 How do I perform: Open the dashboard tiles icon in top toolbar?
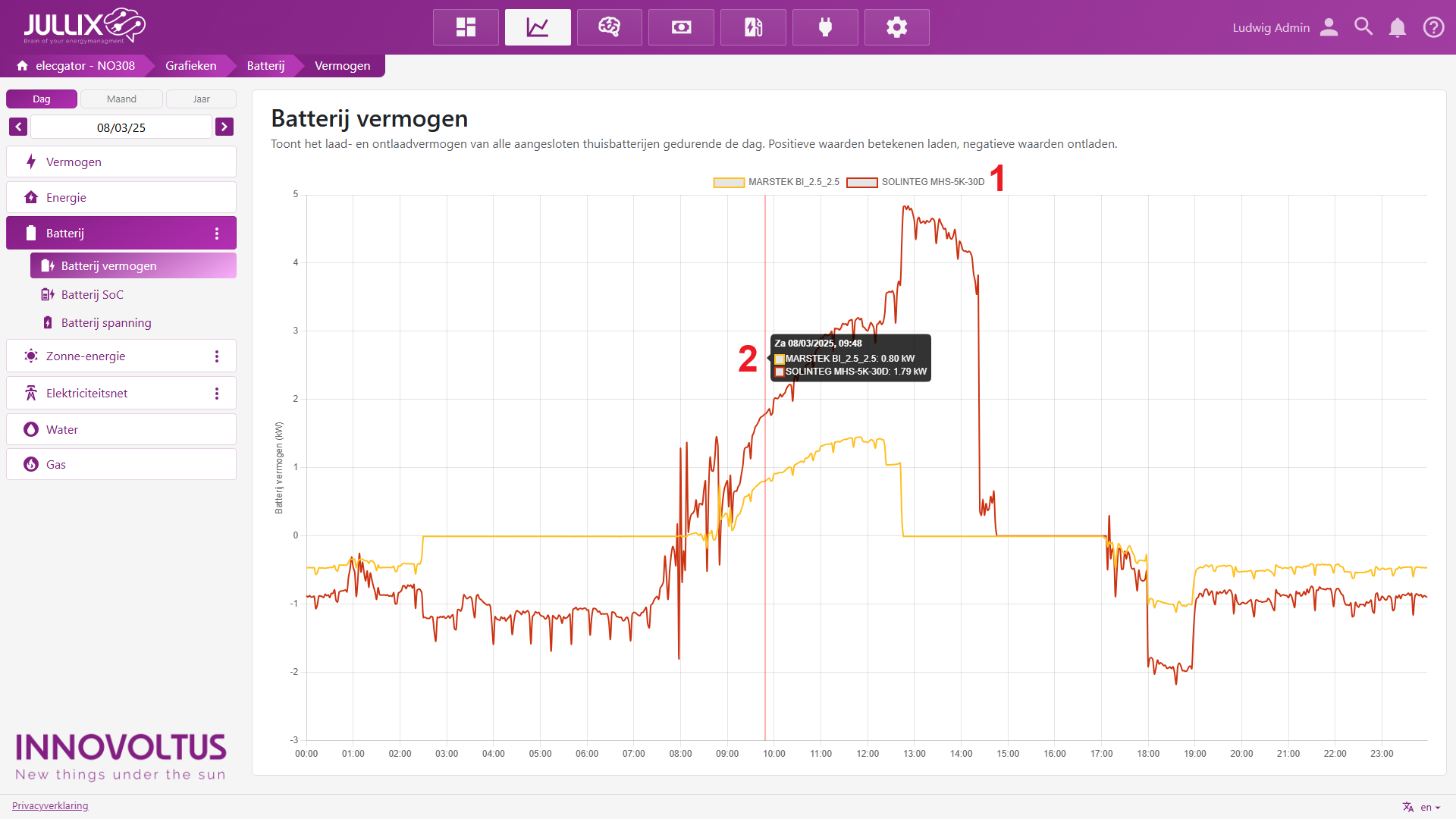coord(466,27)
